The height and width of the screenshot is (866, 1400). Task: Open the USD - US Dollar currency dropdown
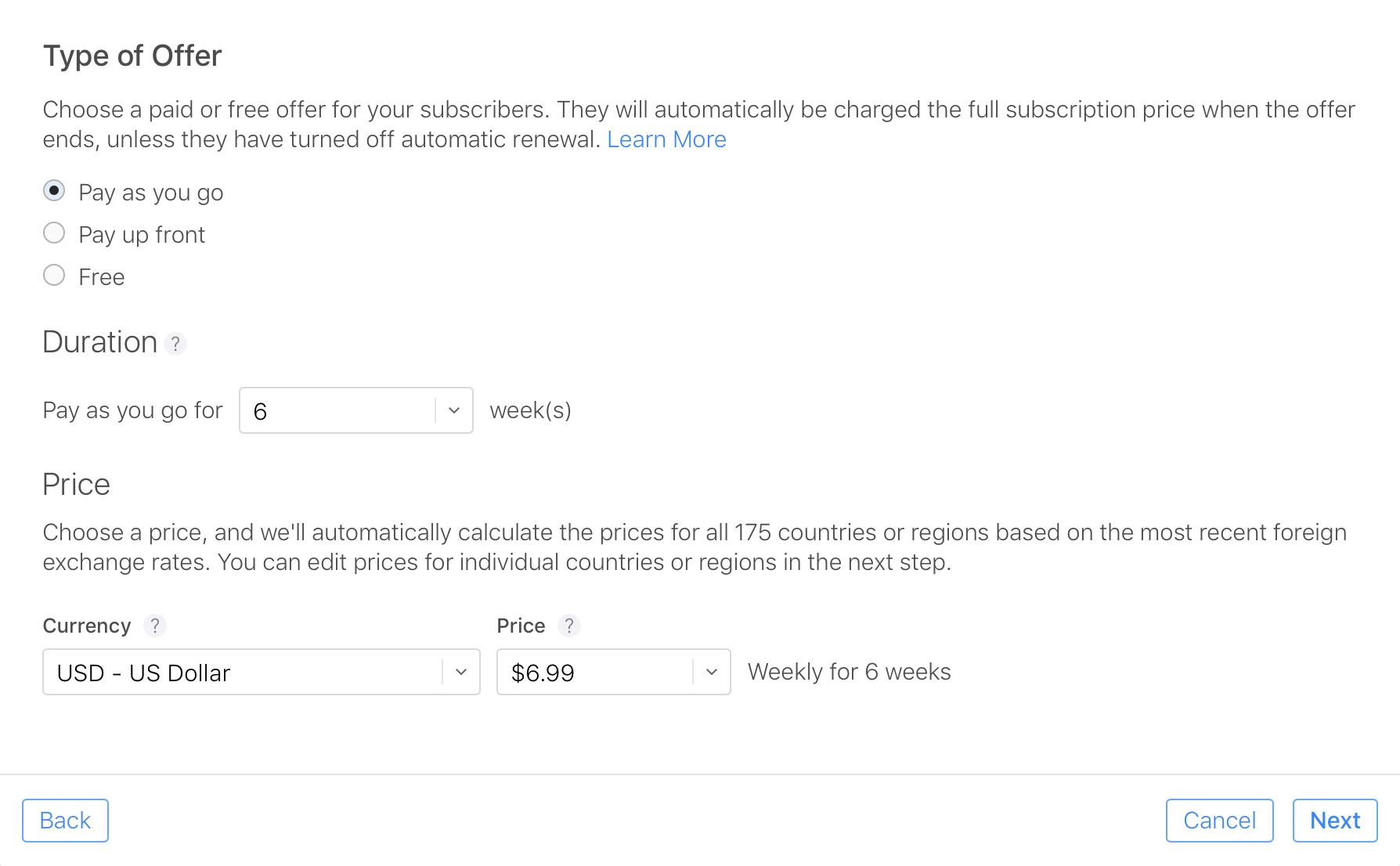[x=262, y=672]
